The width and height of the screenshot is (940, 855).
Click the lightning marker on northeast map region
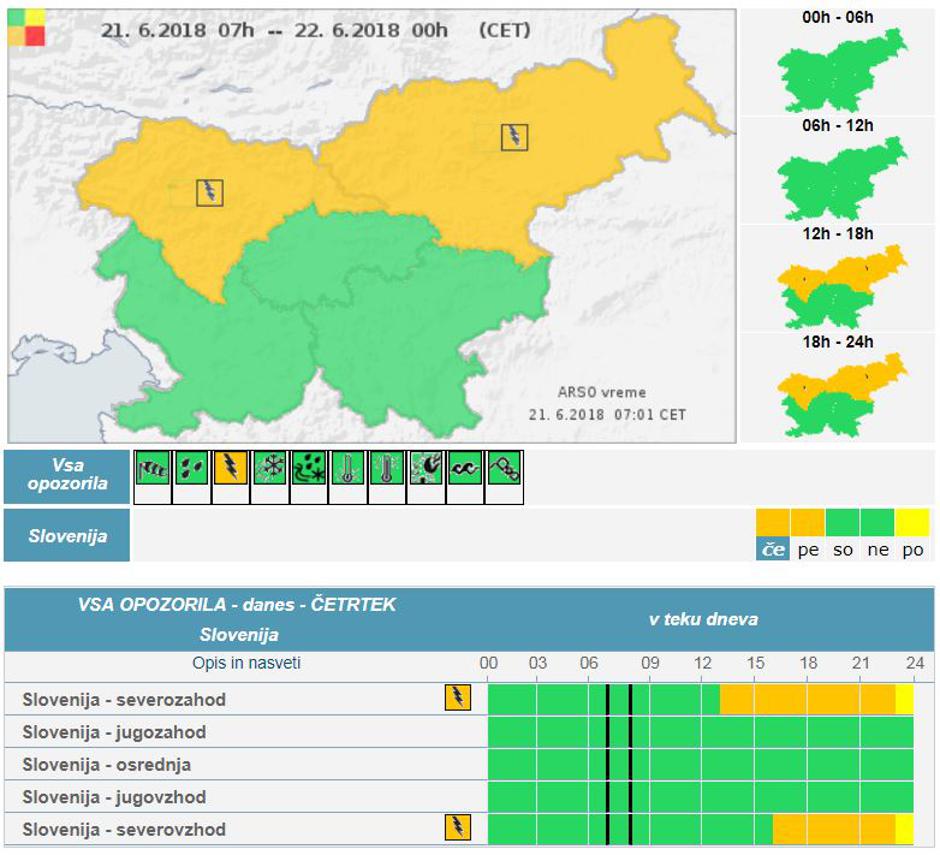(x=514, y=137)
